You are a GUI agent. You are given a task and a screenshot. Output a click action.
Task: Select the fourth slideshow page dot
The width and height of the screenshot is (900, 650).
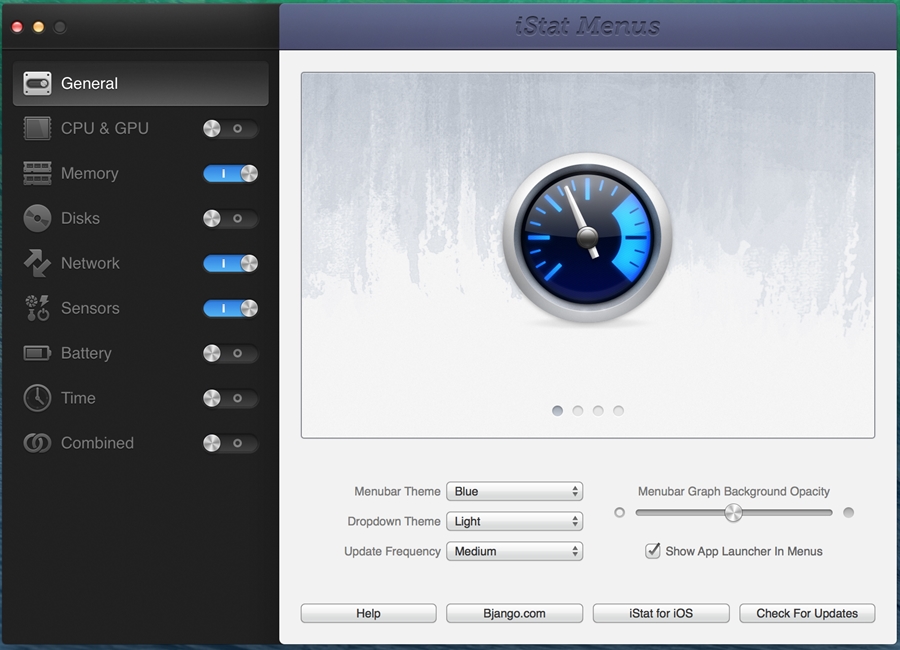(x=618, y=411)
